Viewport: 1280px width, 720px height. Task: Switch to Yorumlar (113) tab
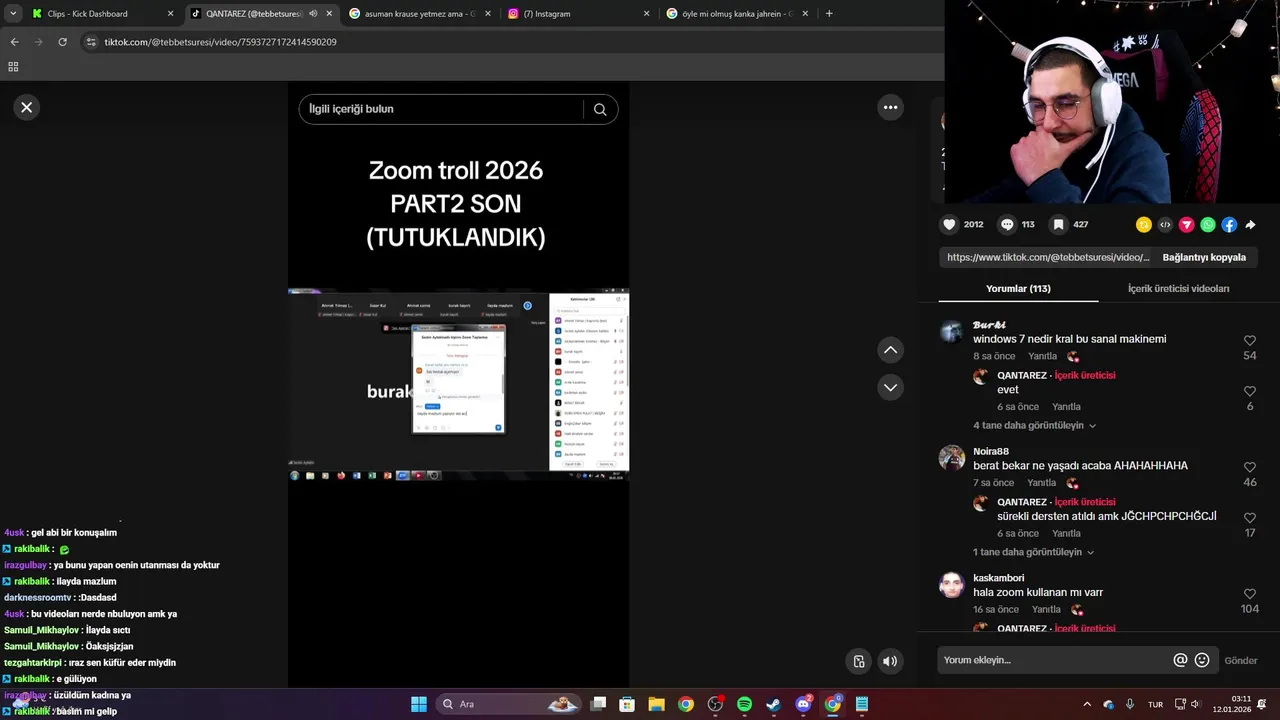1018,289
